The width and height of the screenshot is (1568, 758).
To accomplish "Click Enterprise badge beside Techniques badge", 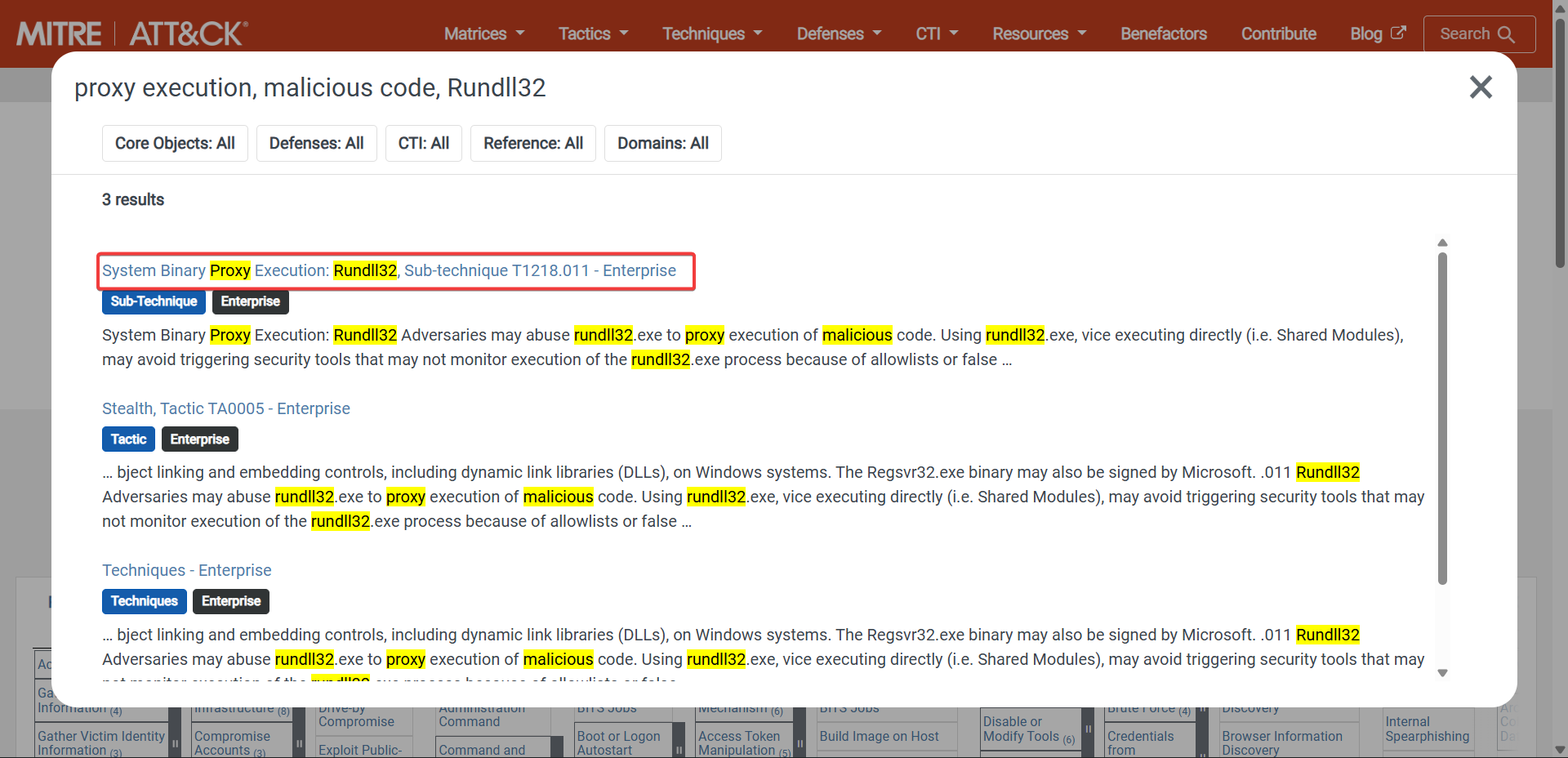I will click(231, 601).
